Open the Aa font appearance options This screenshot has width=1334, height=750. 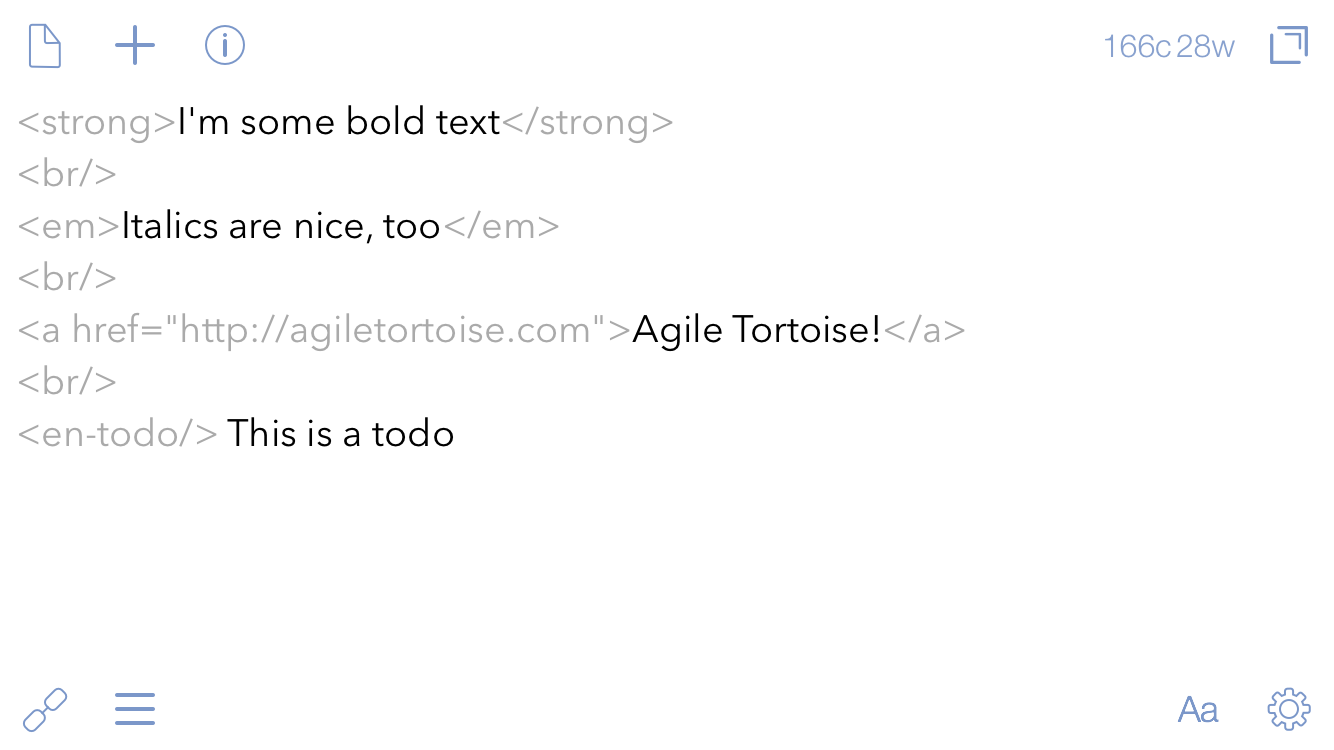[1198, 710]
